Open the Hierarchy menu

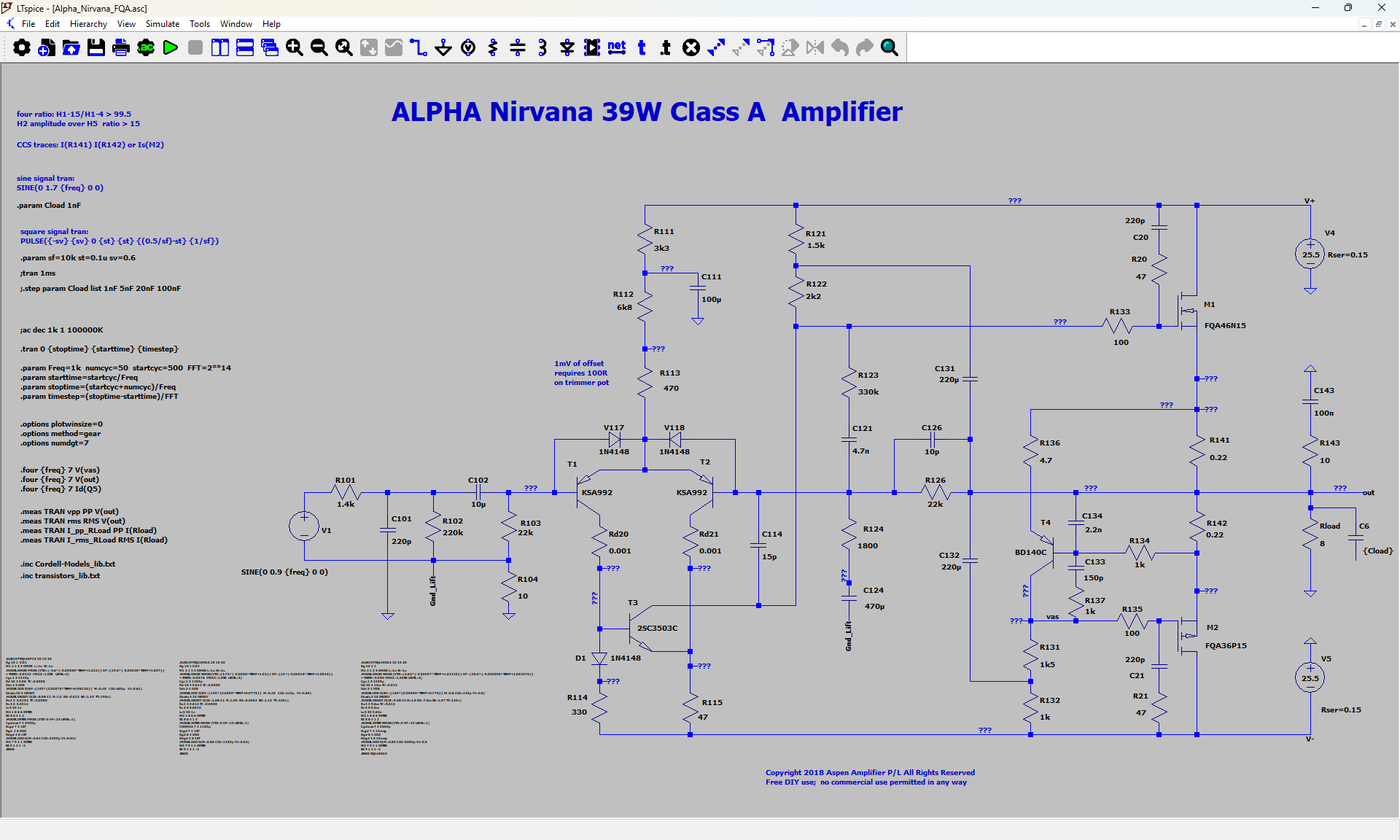pyautogui.click(x=88, y=24)
